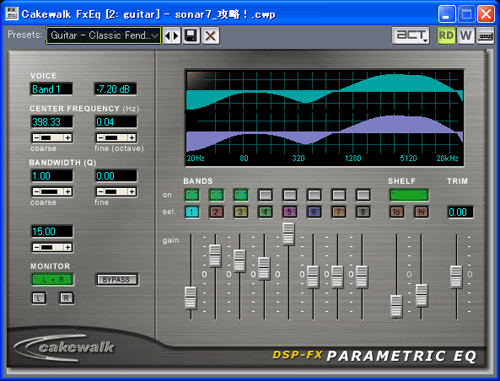Step to previous preset arrow
The height and width of the screenshot is (381, 500).
coord(168,36)
